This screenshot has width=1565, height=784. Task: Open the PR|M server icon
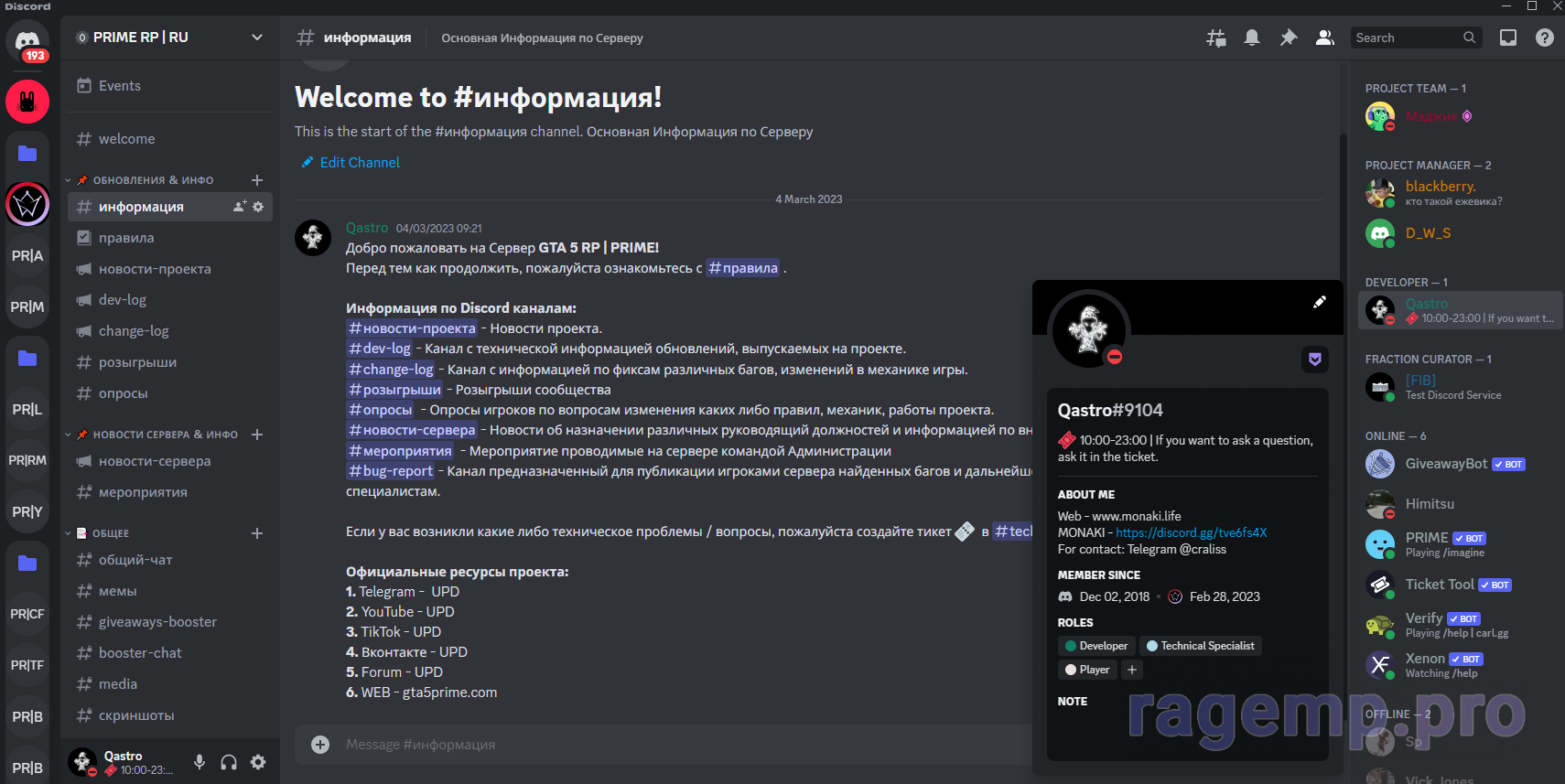coord(27,306)
